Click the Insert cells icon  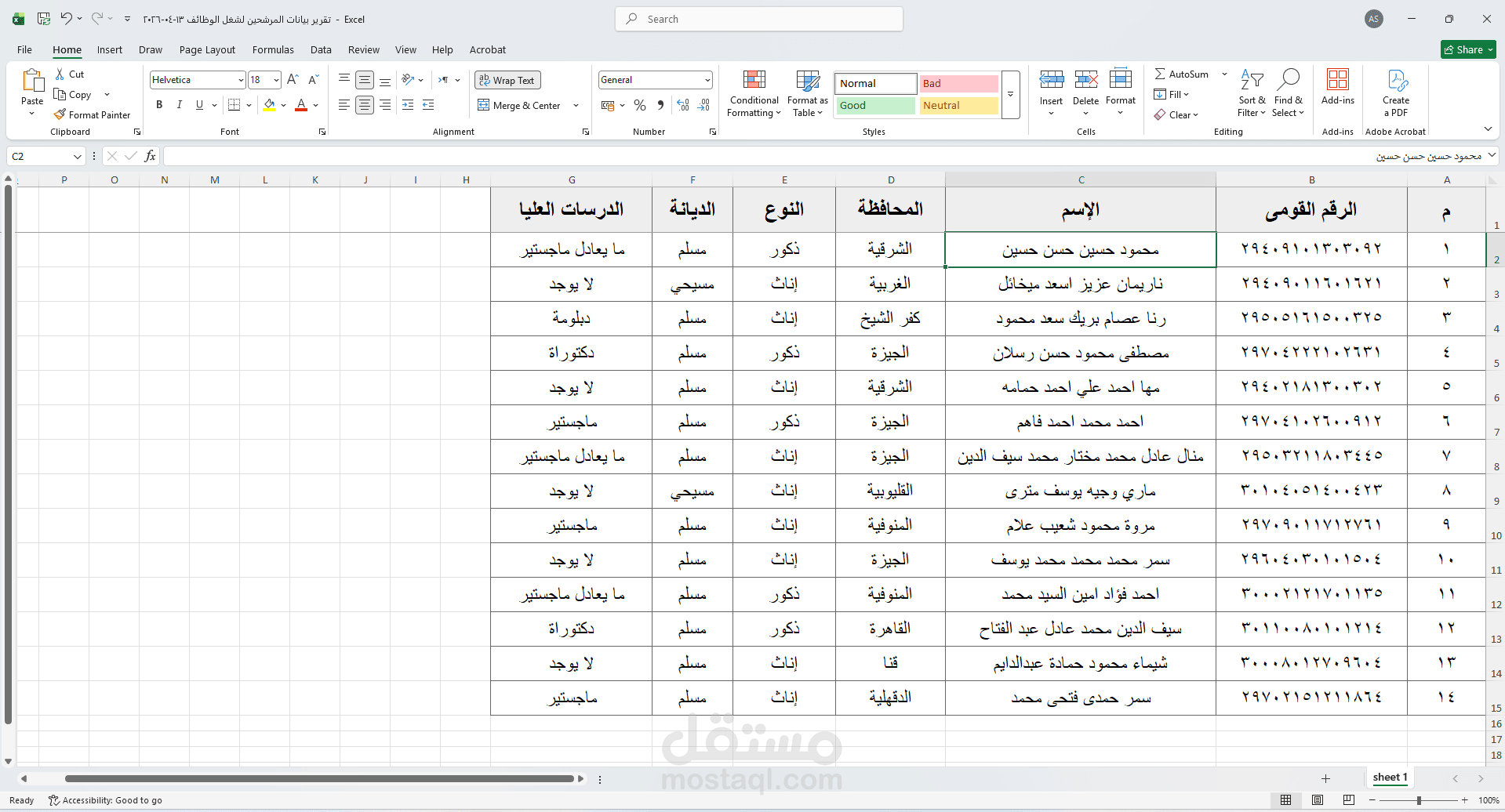click(x=1052, y=80)
